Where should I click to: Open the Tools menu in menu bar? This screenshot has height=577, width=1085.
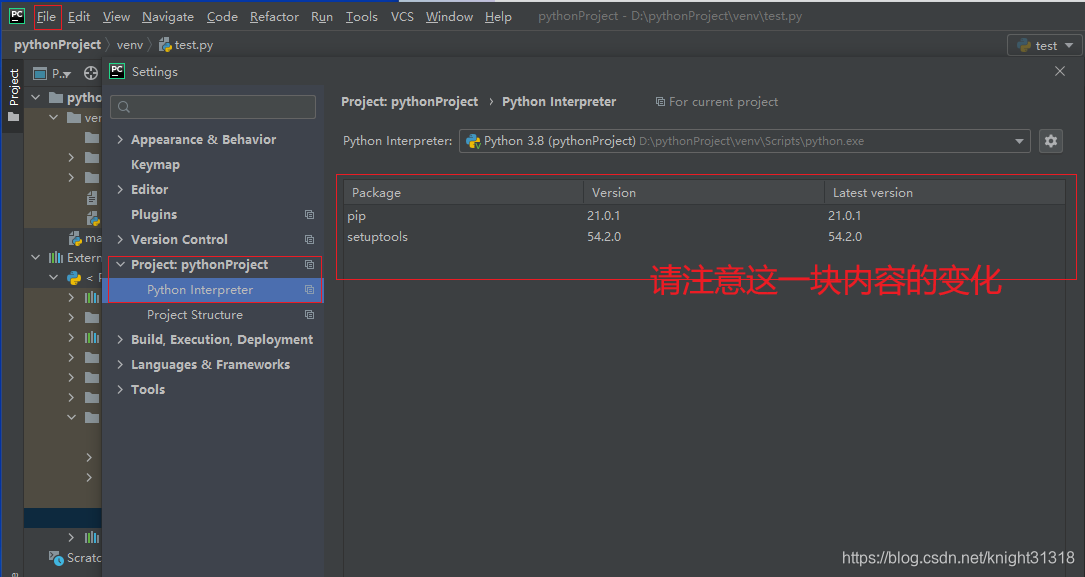pyautogui.click(x=361, y=17)
